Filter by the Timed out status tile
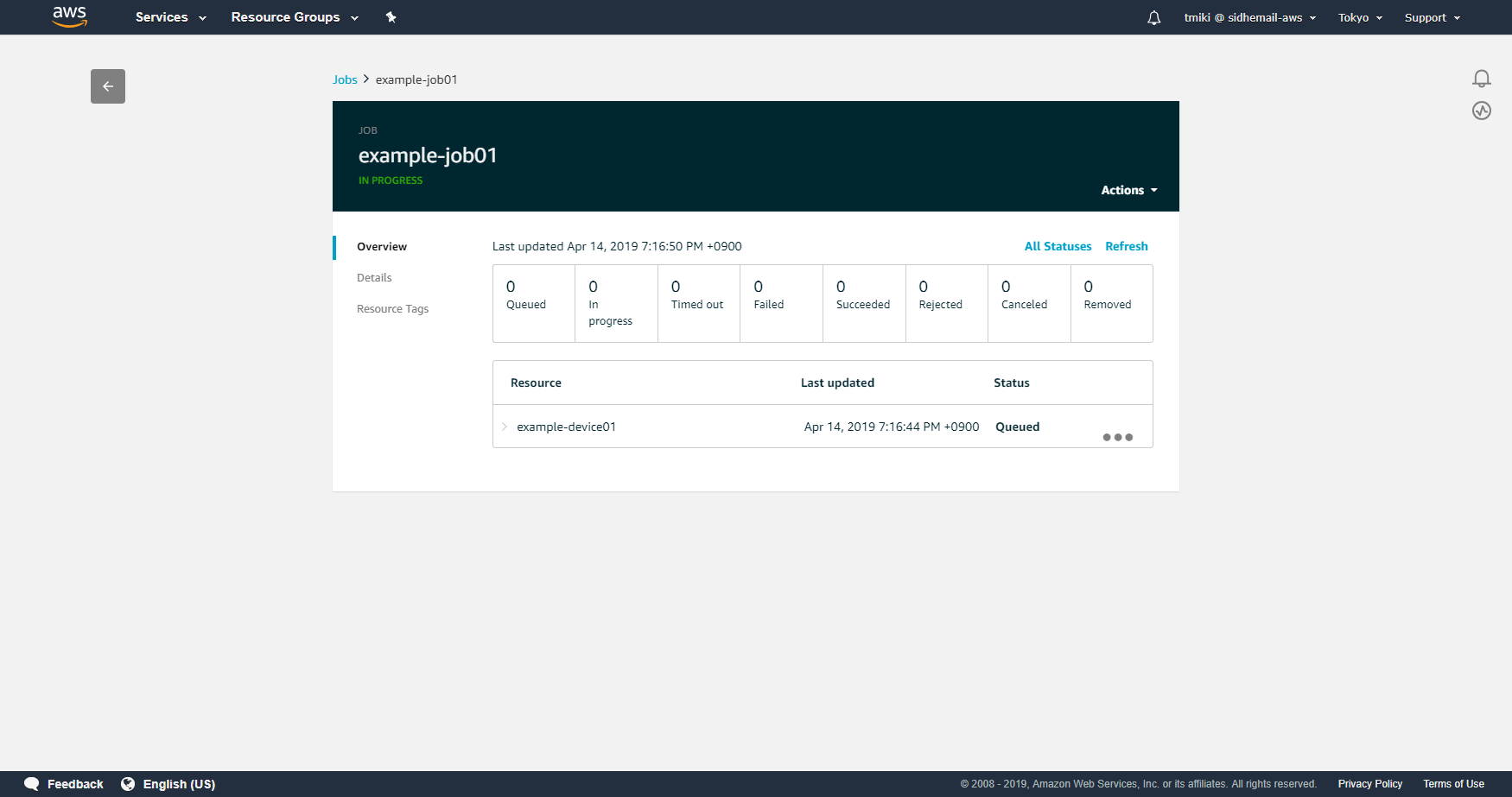Viewport: 1512px width, 797px height. tap(699, 304)
